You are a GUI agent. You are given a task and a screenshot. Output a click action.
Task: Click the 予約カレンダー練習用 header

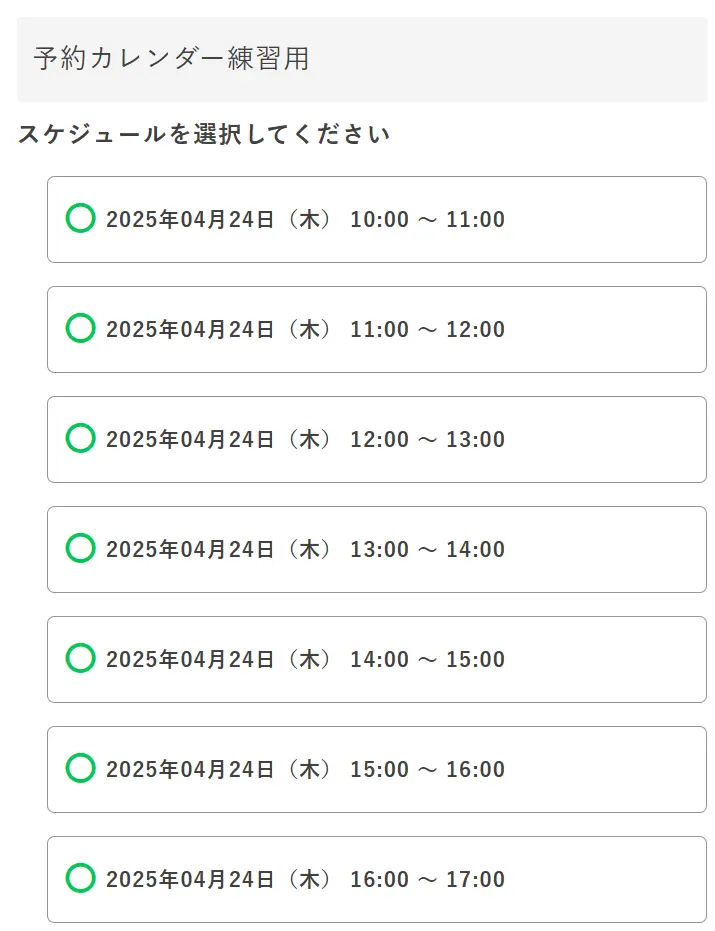point(170,59)
